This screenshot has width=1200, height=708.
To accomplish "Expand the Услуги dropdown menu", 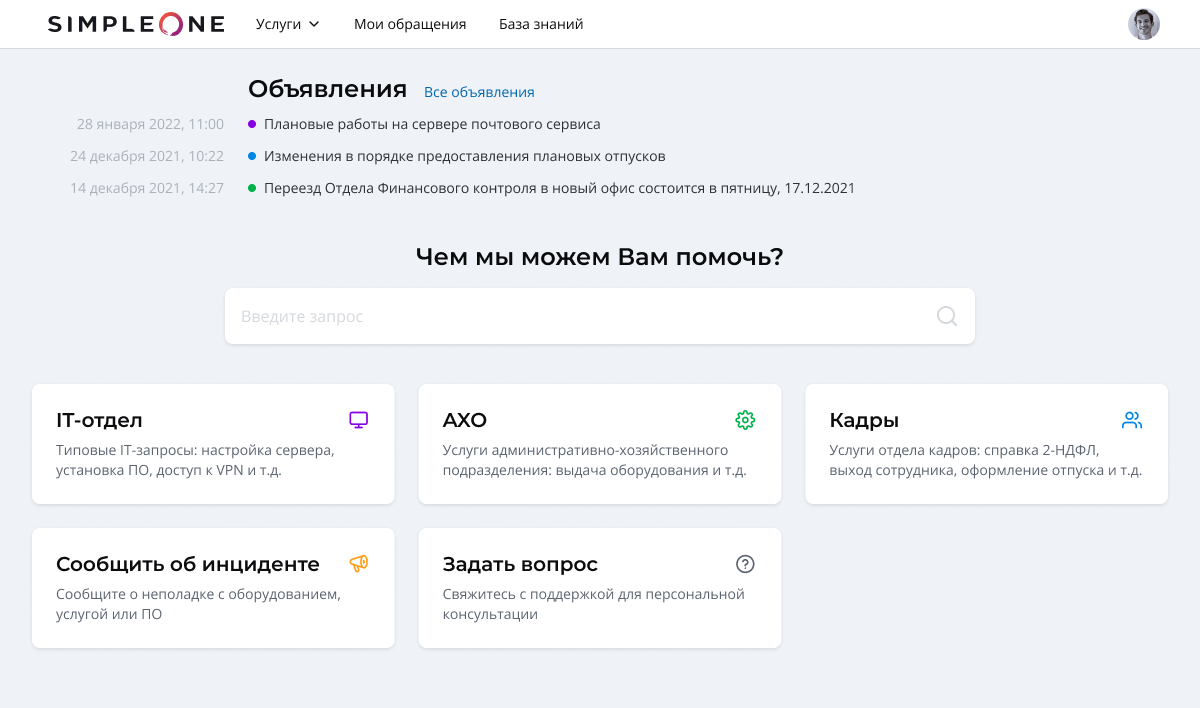I will click(x=287, y=25).
